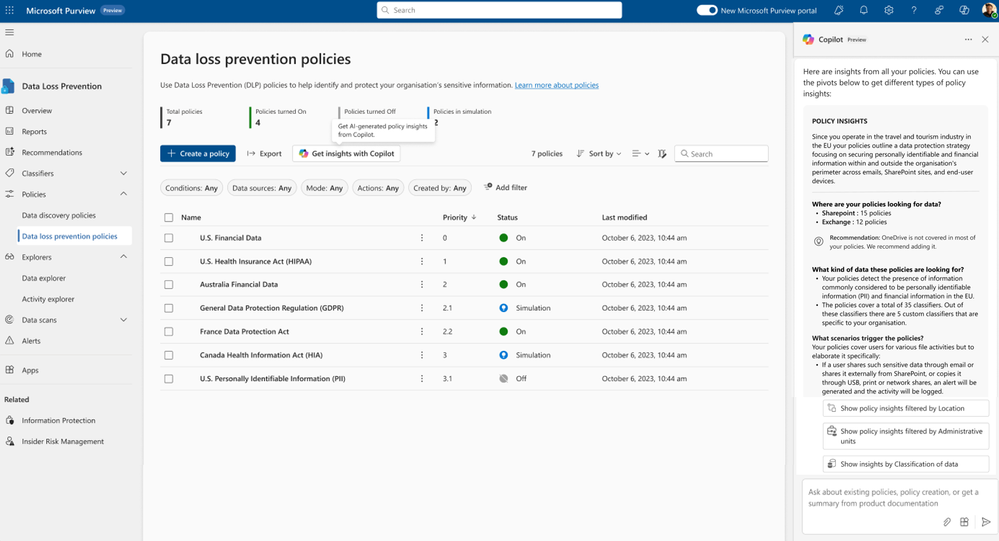Toggle New Microsoft Purview portal switch

point(707,10)
